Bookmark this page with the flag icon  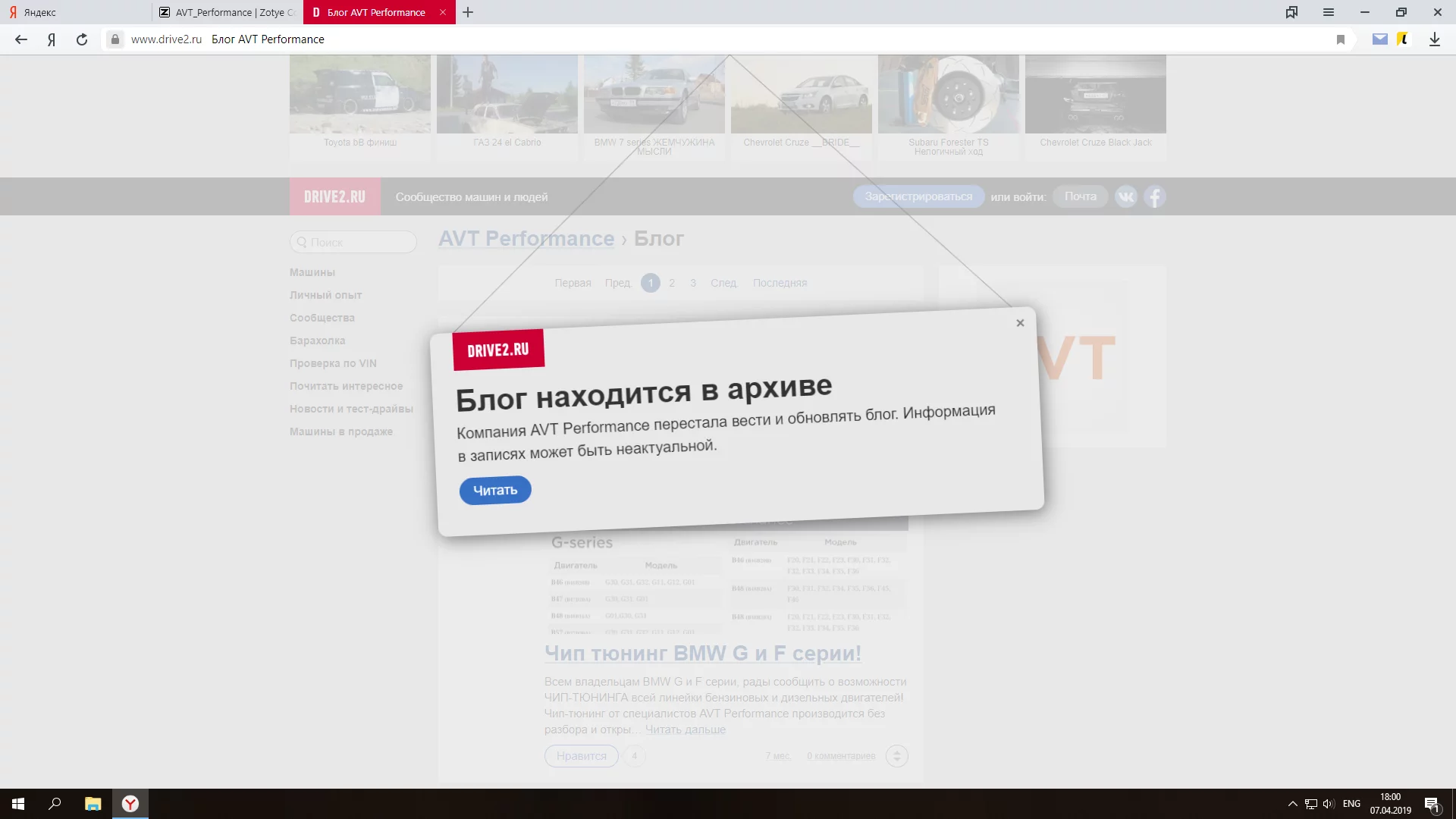(x=1341, y=39)
